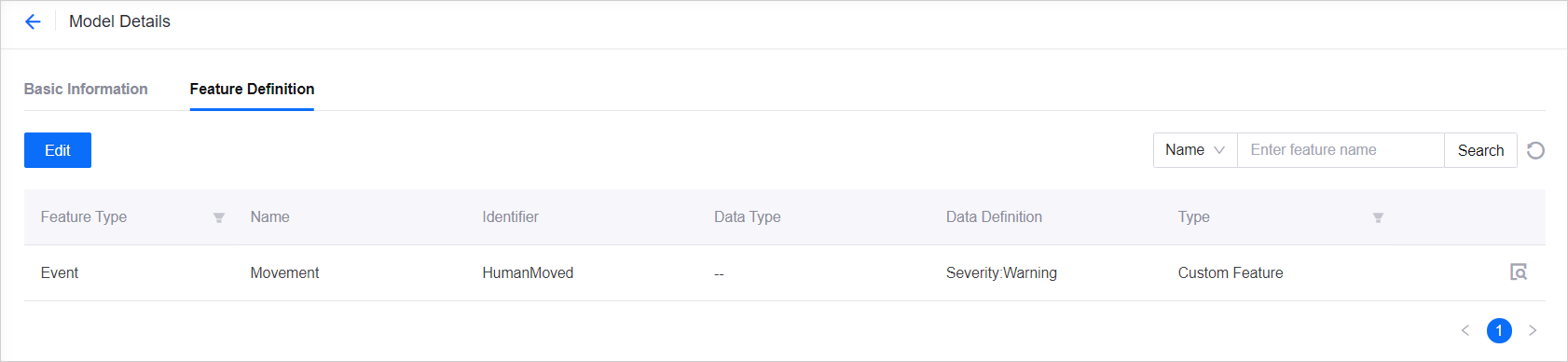Expand the Name search-type dropdown
The height and width of the screenshot is (362, 1568).
pos(1195,150)
